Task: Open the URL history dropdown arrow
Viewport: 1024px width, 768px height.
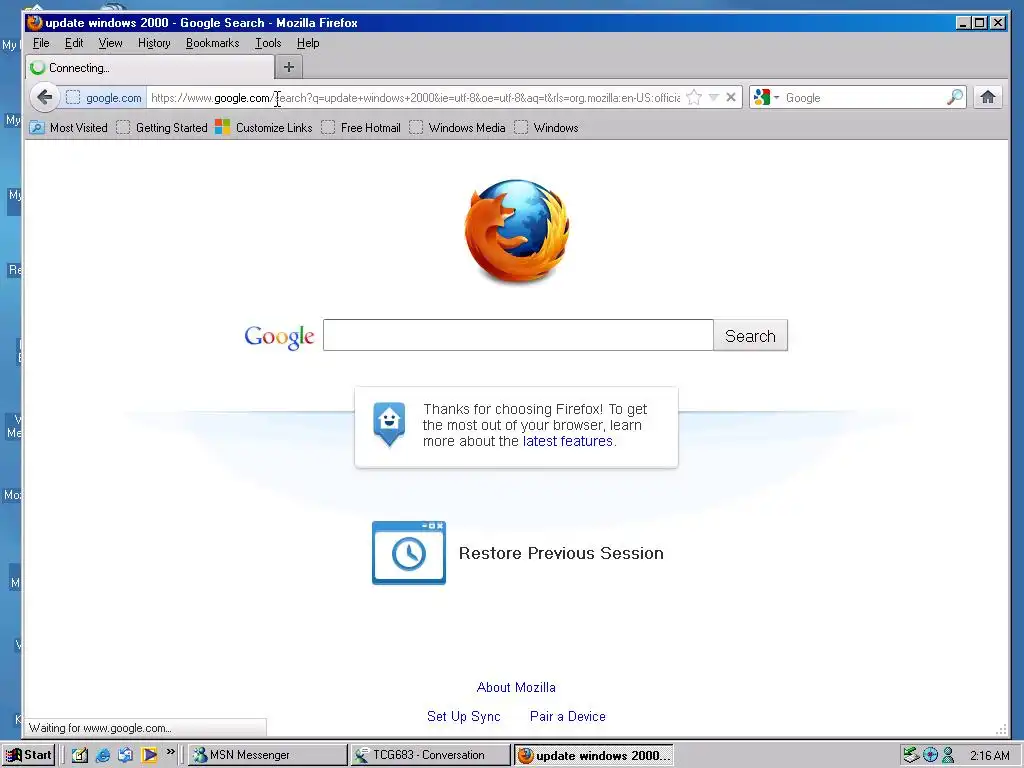Action: point(714,98)
